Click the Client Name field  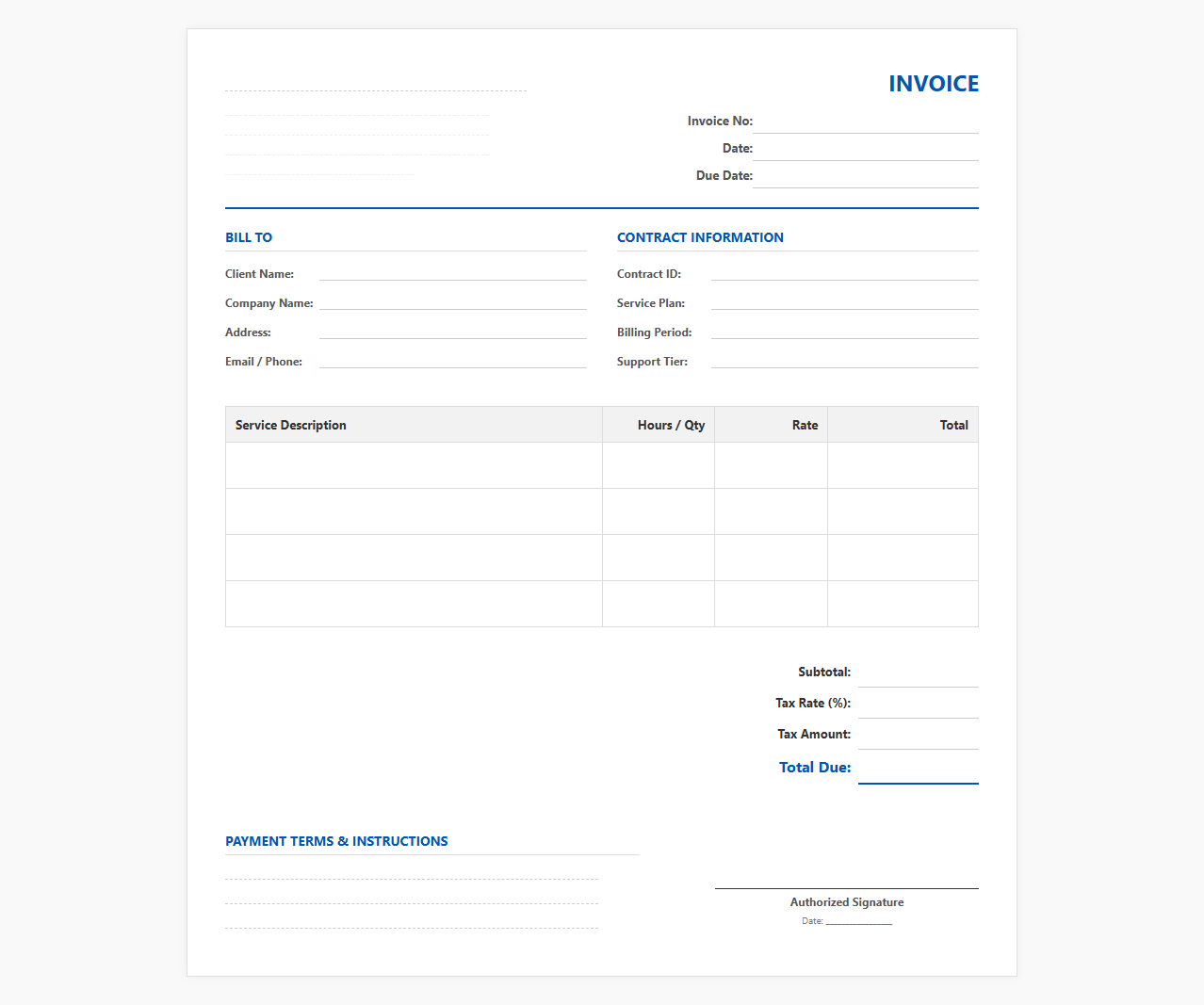(x=453, y=273)
